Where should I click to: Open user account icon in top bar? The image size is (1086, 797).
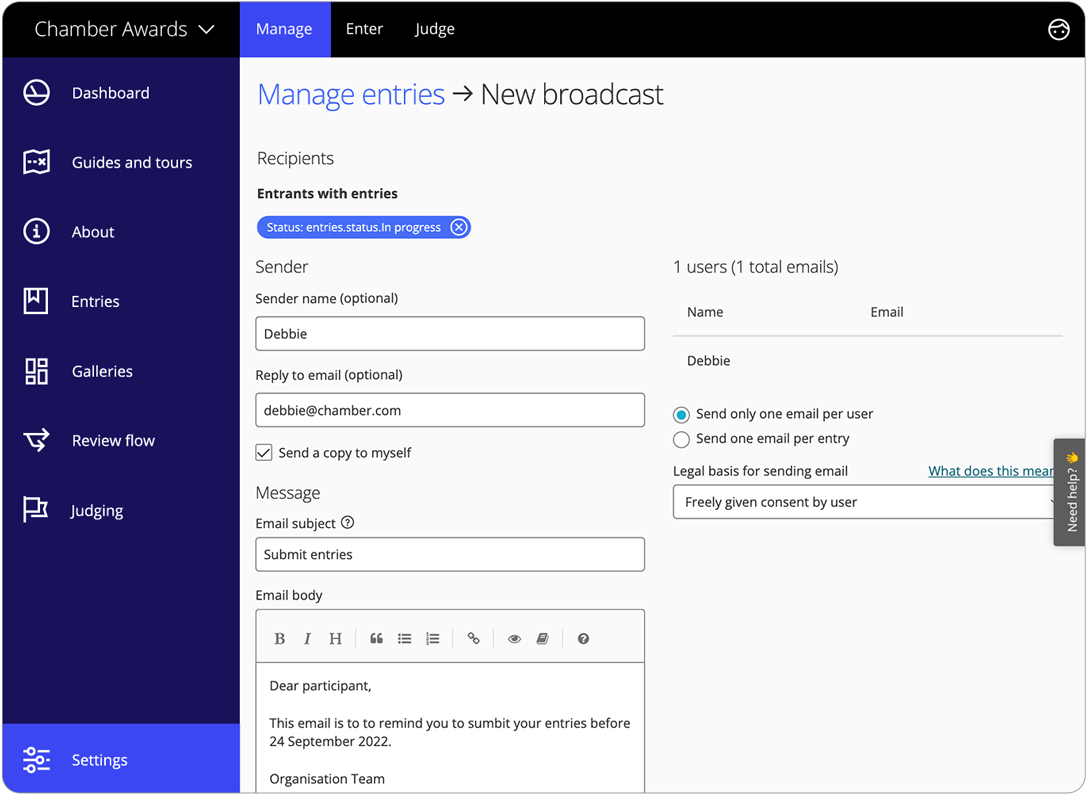tap(1058, 29)
